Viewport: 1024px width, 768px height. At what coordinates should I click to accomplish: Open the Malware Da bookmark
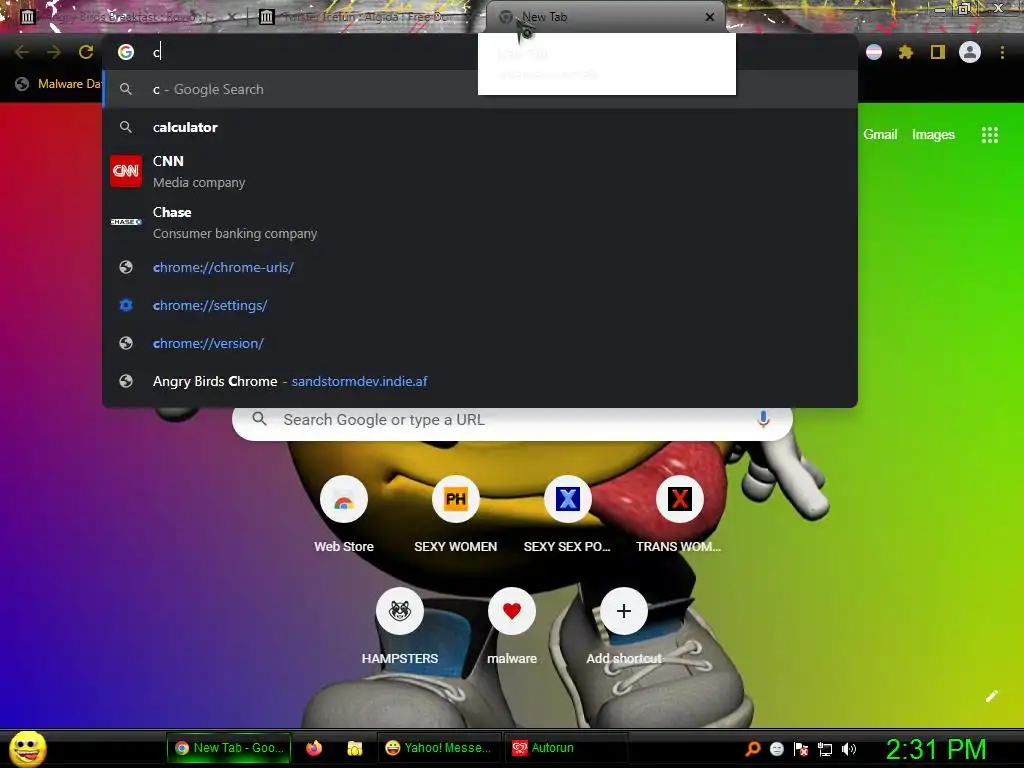point(58,84)
